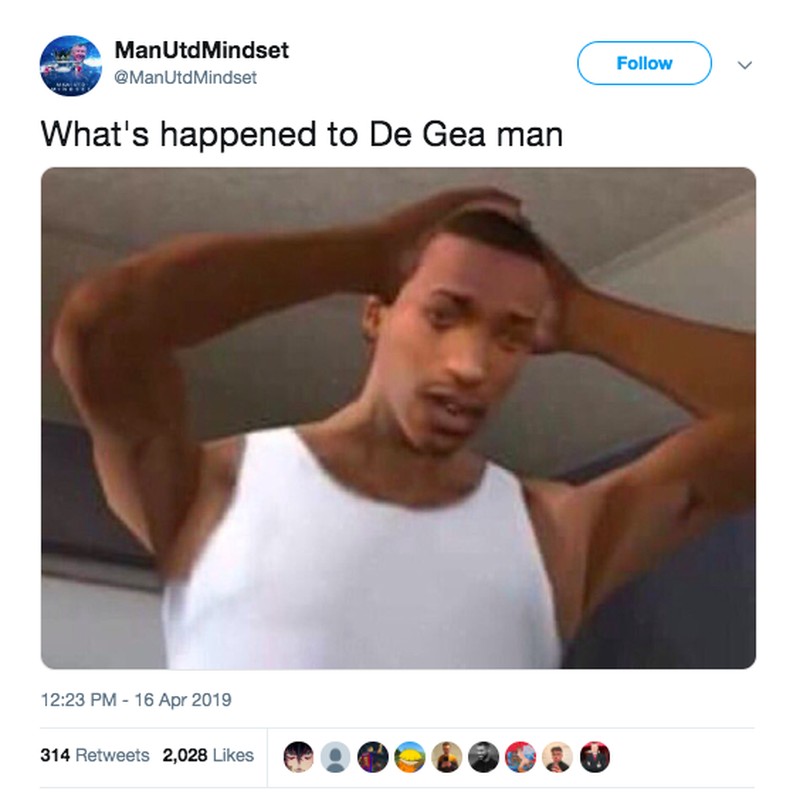Open the anime-face liker avatar
Image resolution: width=800 pixels, height=794 pixels.
point(298,757)
